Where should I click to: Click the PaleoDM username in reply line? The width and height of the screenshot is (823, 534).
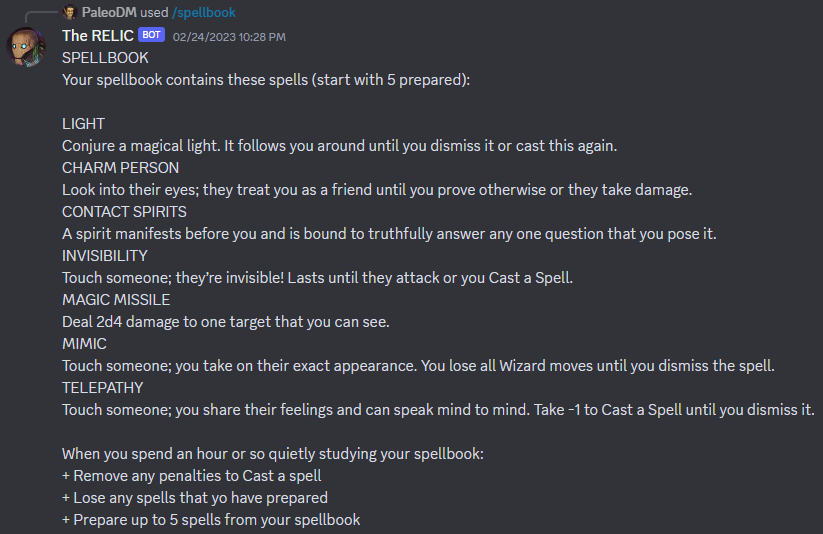109,12
